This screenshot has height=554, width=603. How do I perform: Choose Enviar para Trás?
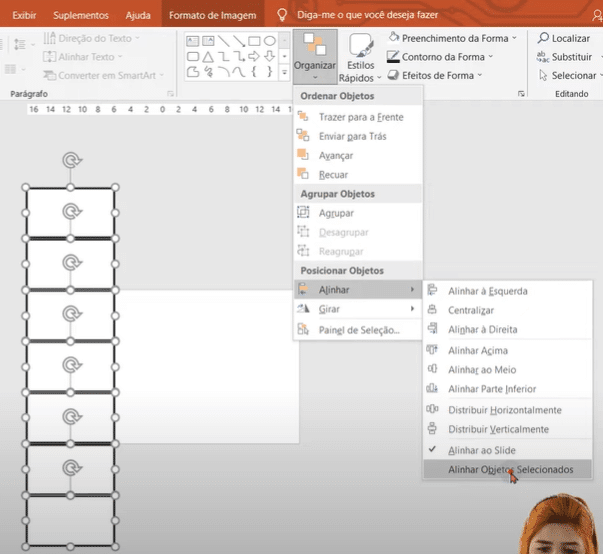tap(358, 136)
